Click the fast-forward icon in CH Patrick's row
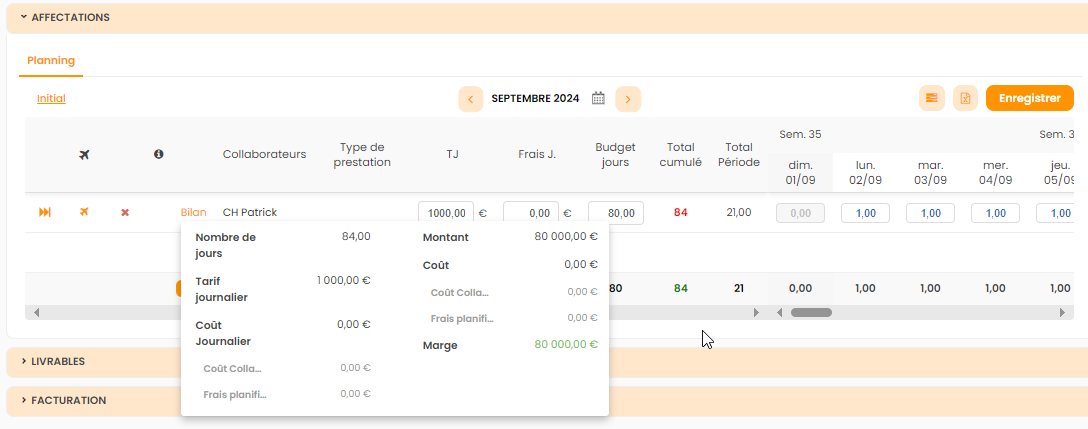The height and width of the screenshot is (429, 1088). tap(45, 212)
